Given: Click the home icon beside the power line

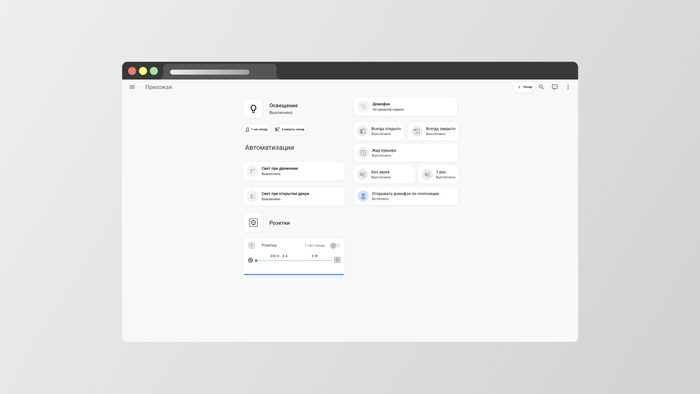Looking at the screenshot, I should pos(250,260).
